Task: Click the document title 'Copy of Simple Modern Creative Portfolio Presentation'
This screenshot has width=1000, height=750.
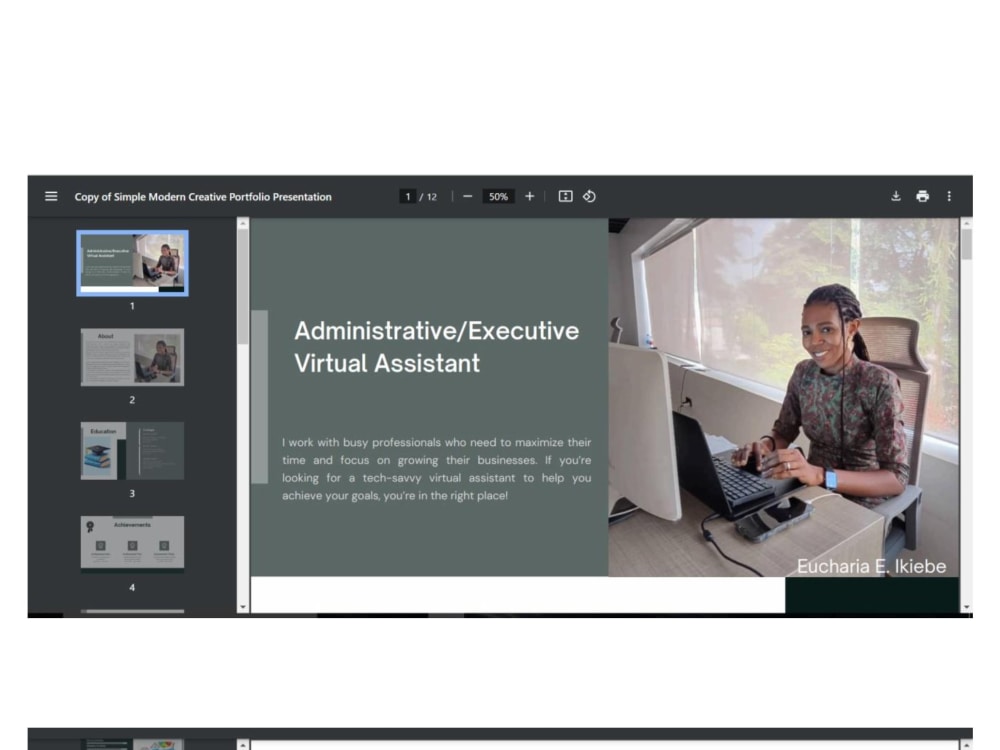Action: click(203, 196)
